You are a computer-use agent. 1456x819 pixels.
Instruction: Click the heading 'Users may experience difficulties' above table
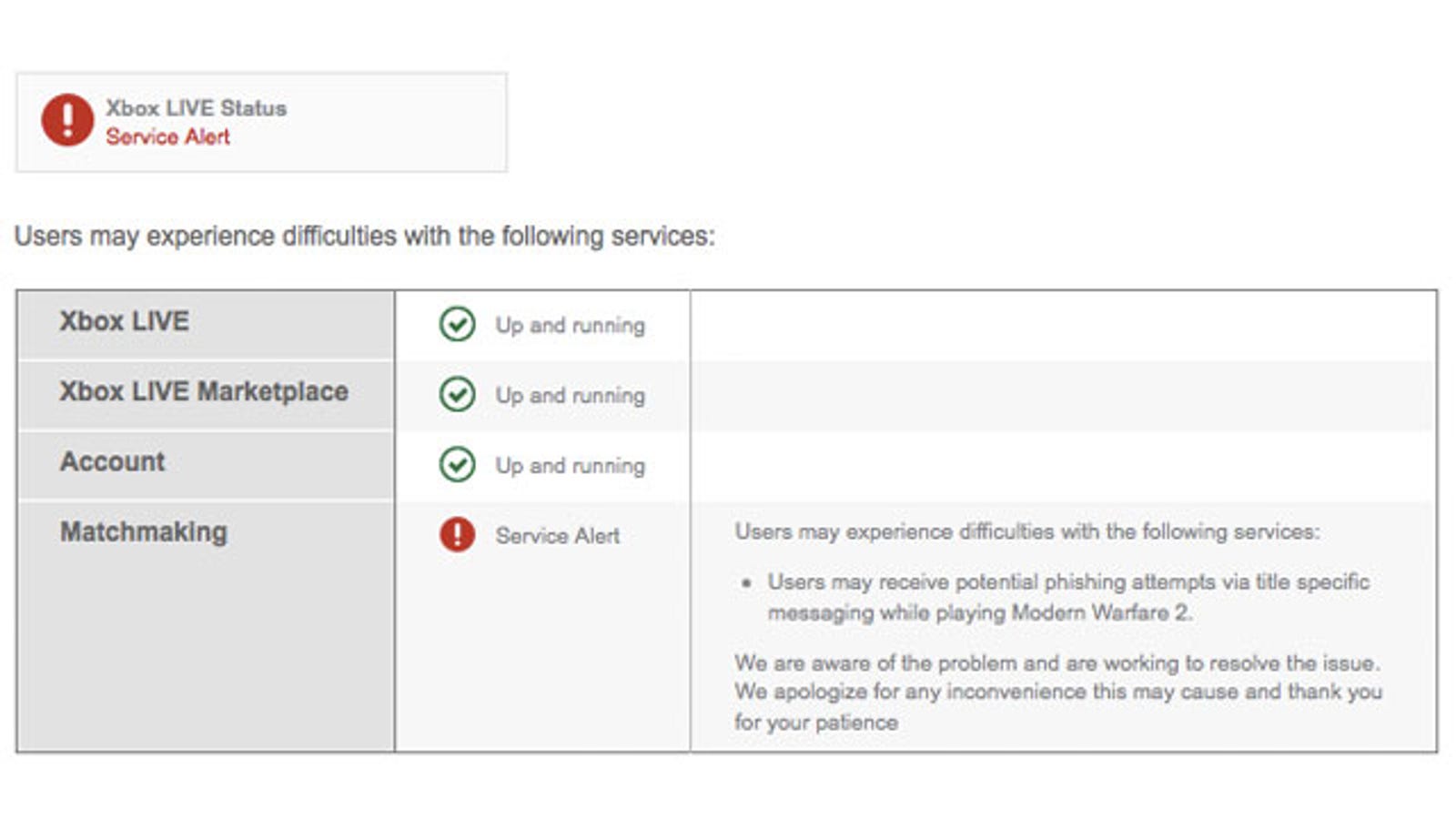[365, 236]
